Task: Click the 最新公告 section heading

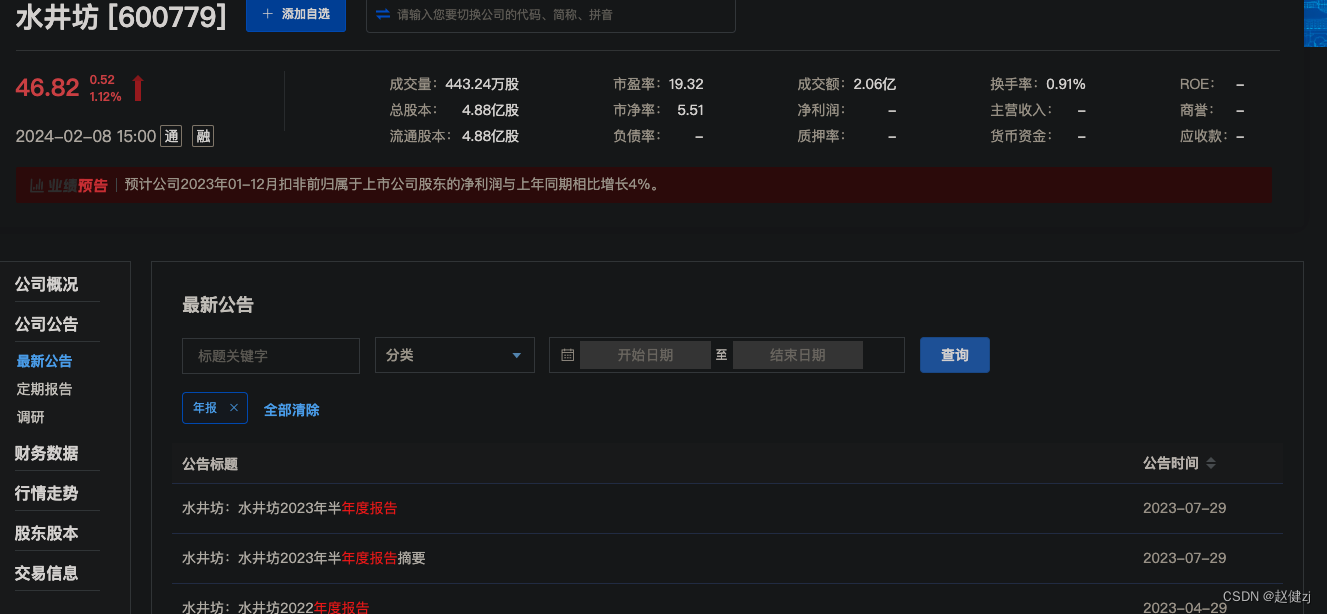Action: point(218,305)
